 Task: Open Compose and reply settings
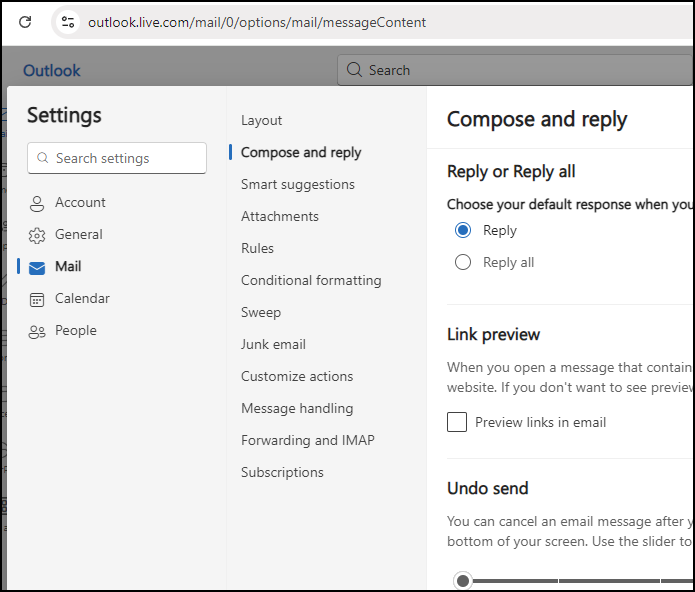click(301, 152)
